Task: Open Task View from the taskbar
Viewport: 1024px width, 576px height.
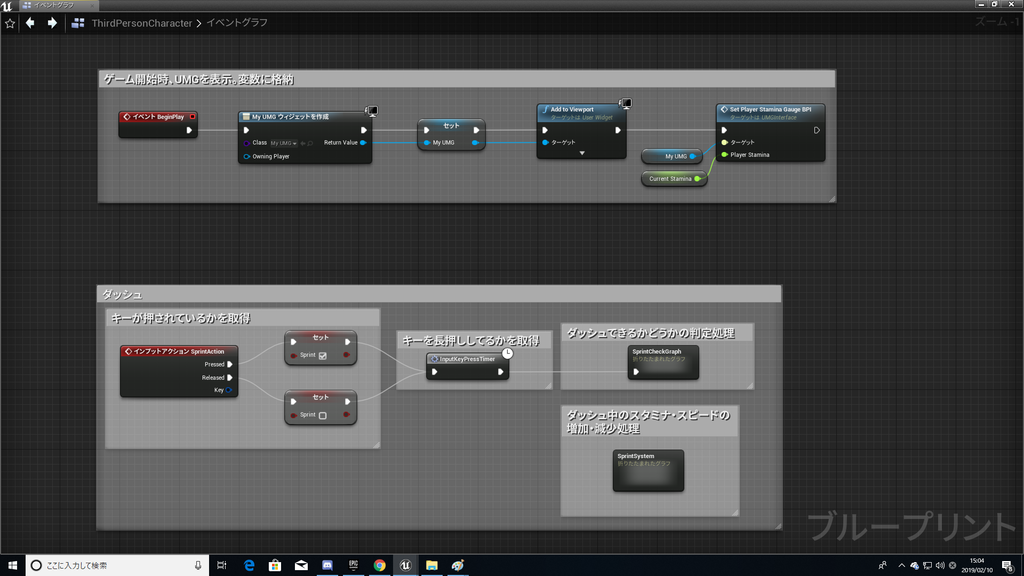Action: (221, 566)
